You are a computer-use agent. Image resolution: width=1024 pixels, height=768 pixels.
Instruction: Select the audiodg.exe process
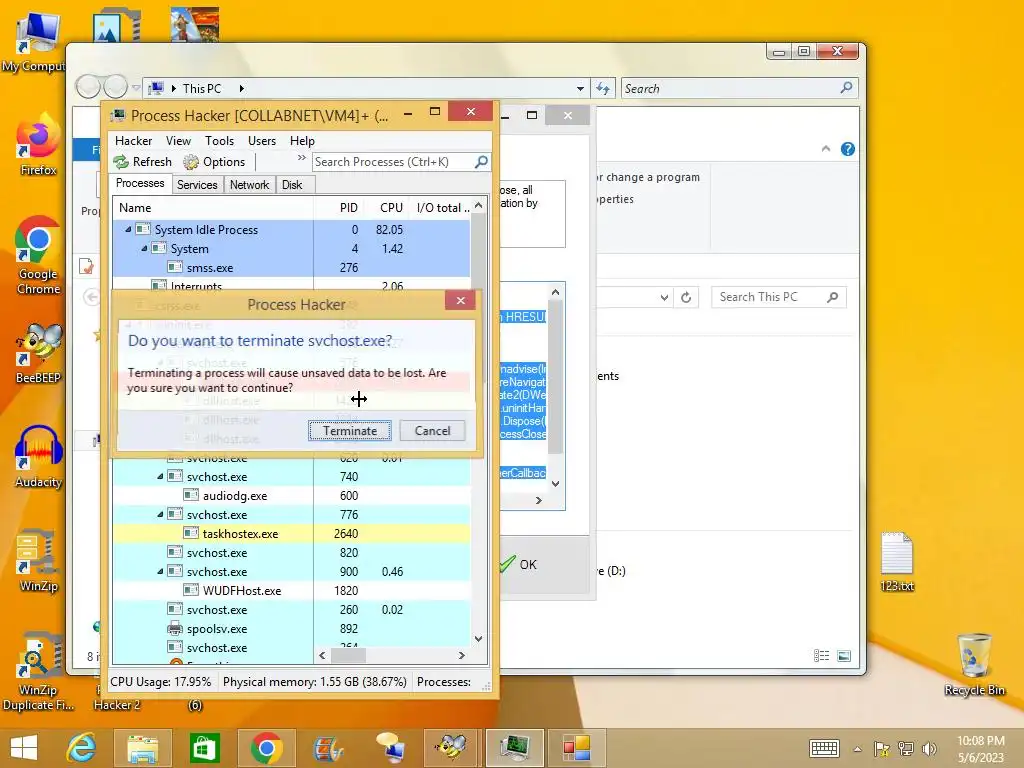point(291,495)
